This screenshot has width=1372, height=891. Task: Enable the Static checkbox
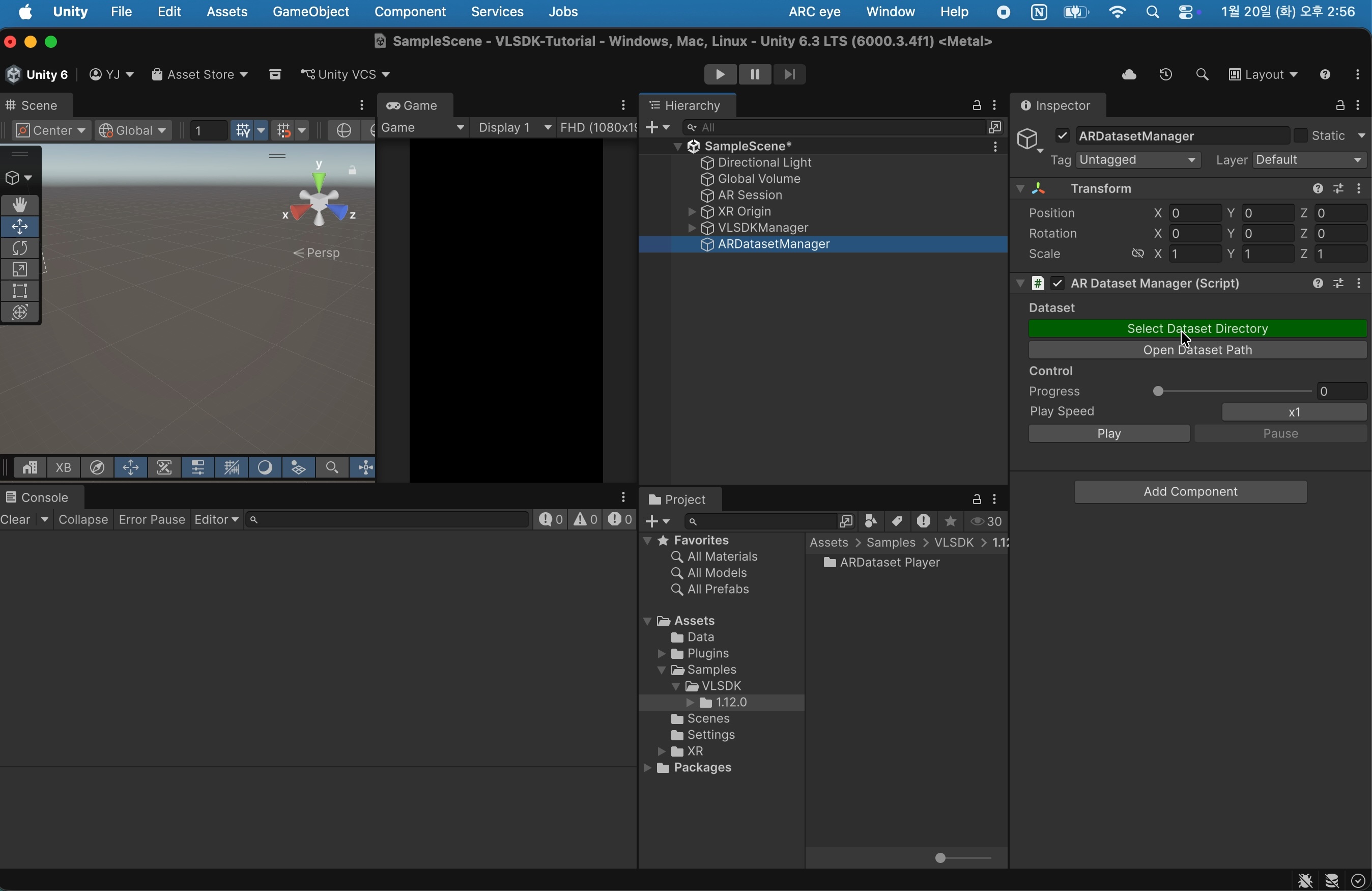click(x=1301, y=136)
